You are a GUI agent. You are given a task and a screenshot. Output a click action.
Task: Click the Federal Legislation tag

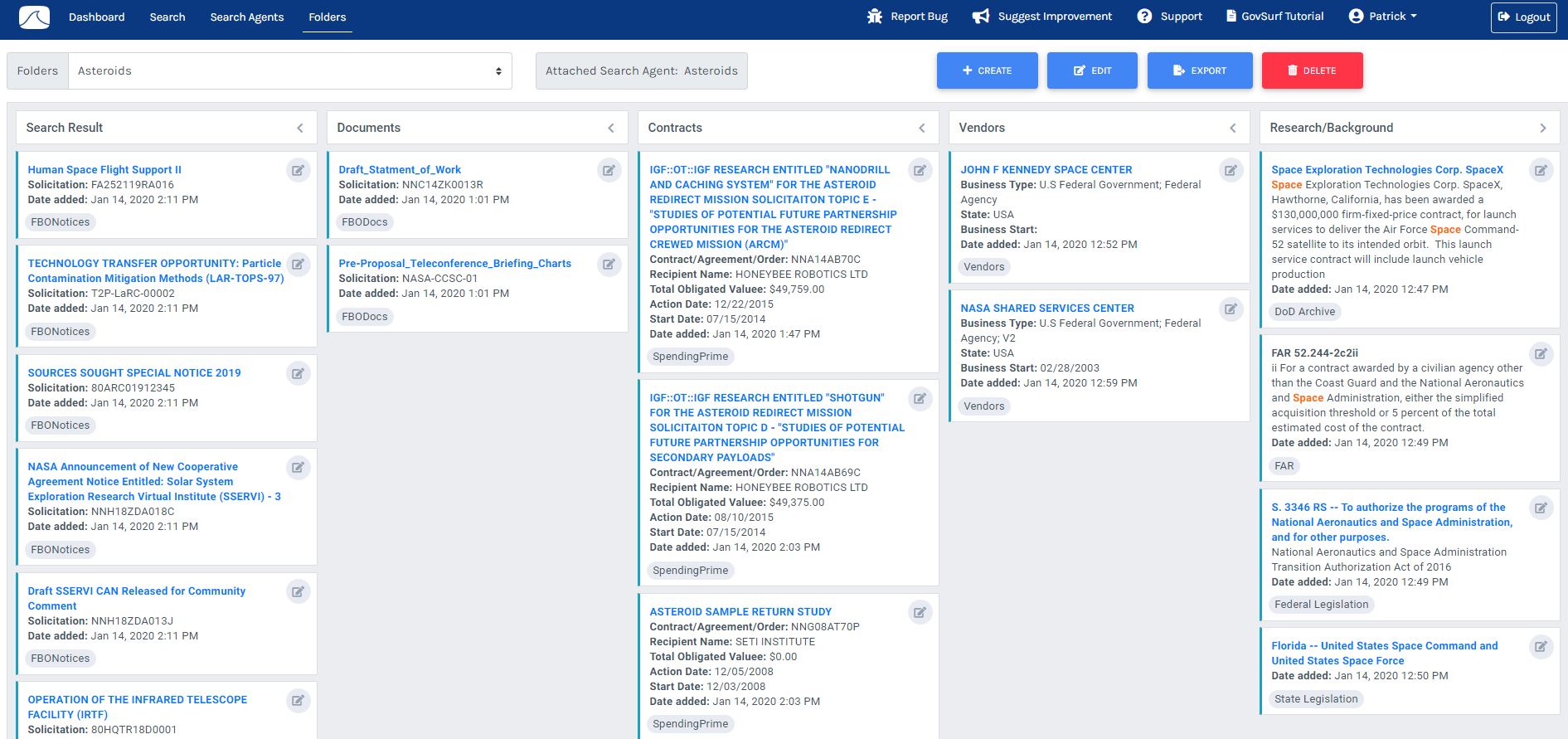[1322, 605]
